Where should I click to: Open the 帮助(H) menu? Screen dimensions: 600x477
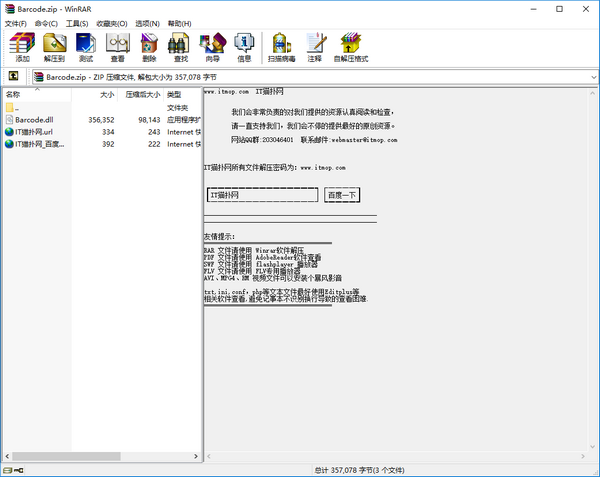179,24
